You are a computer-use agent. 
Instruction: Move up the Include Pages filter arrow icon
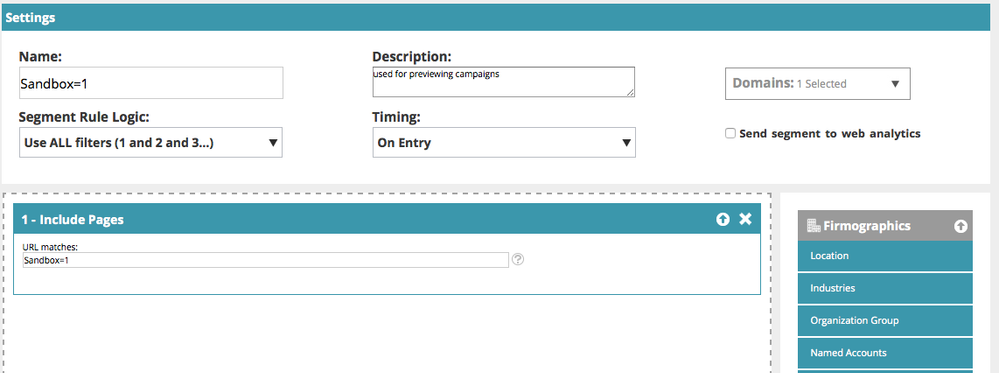click(x=722, y=219)
